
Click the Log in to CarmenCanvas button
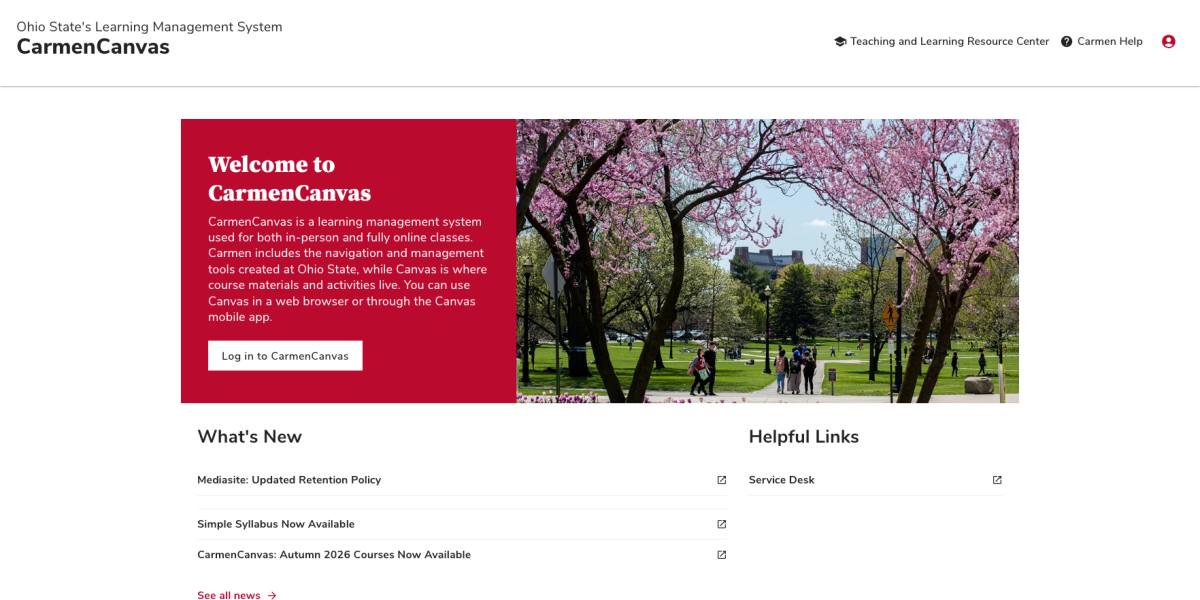pyautogui.click(x=285, y=356)
